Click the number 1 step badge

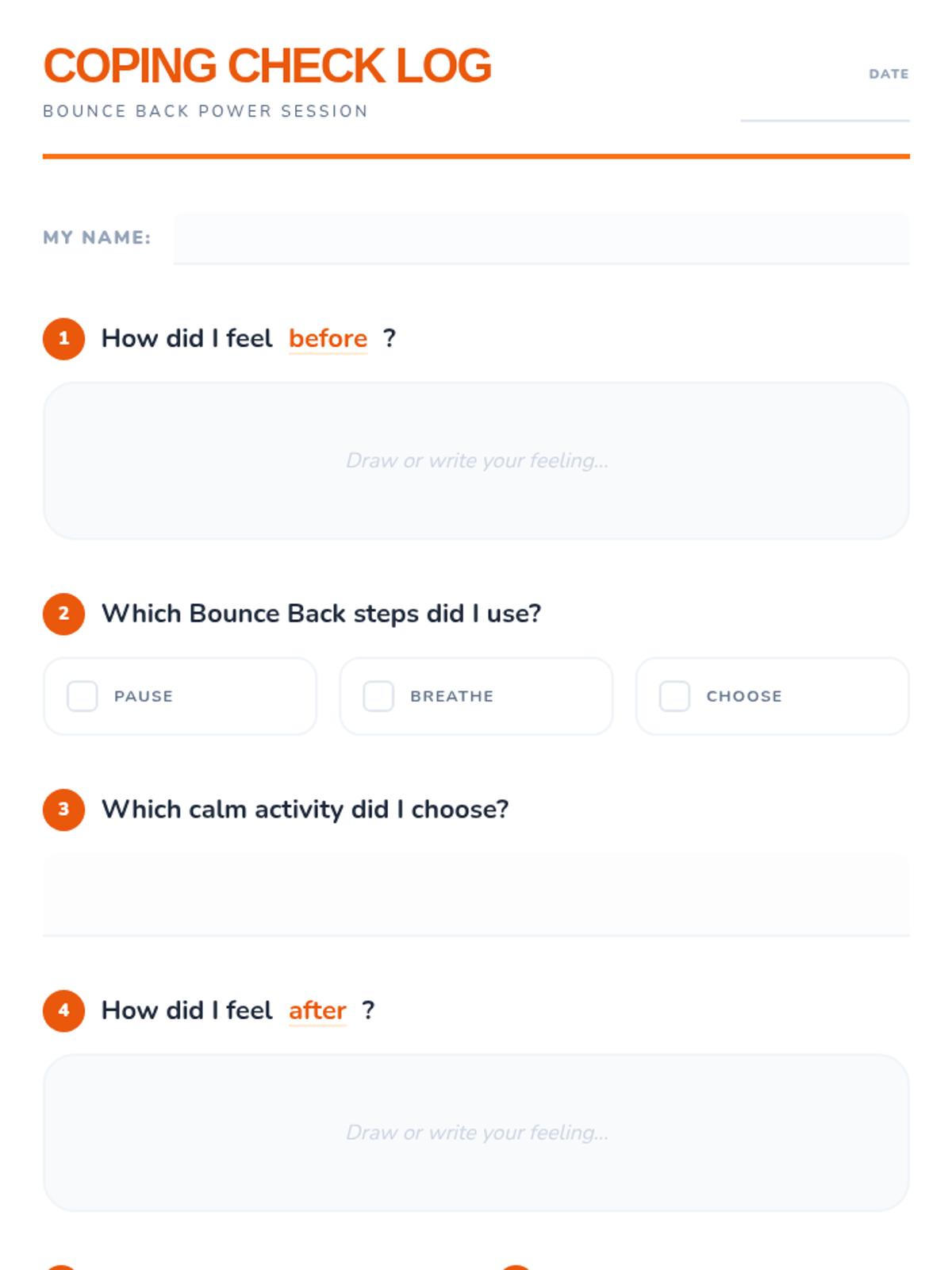tap(63, 339)
